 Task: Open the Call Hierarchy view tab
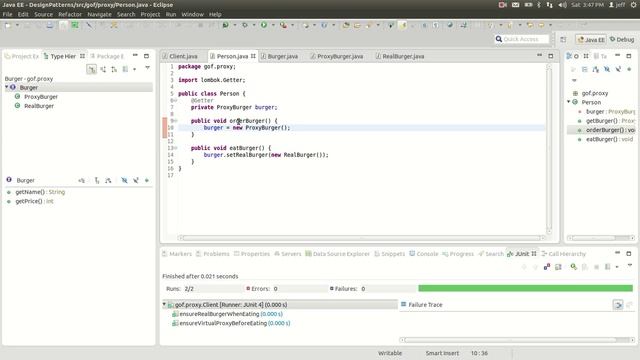point(564,254)
